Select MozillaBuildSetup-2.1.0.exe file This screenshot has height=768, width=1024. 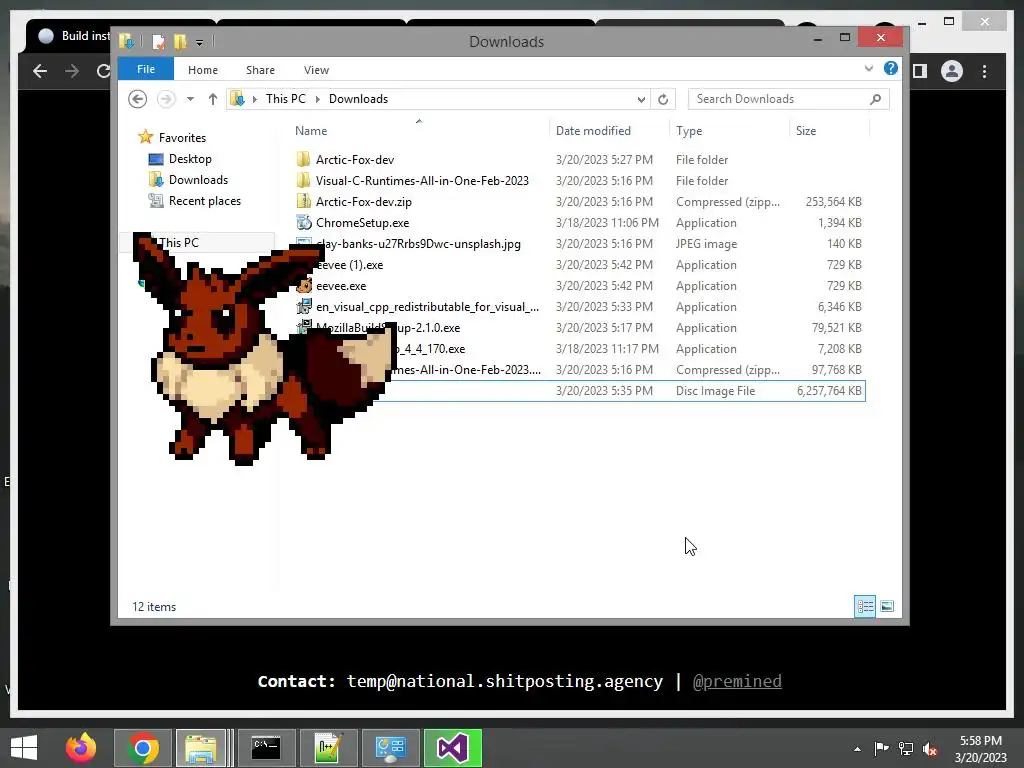(388, 327)
